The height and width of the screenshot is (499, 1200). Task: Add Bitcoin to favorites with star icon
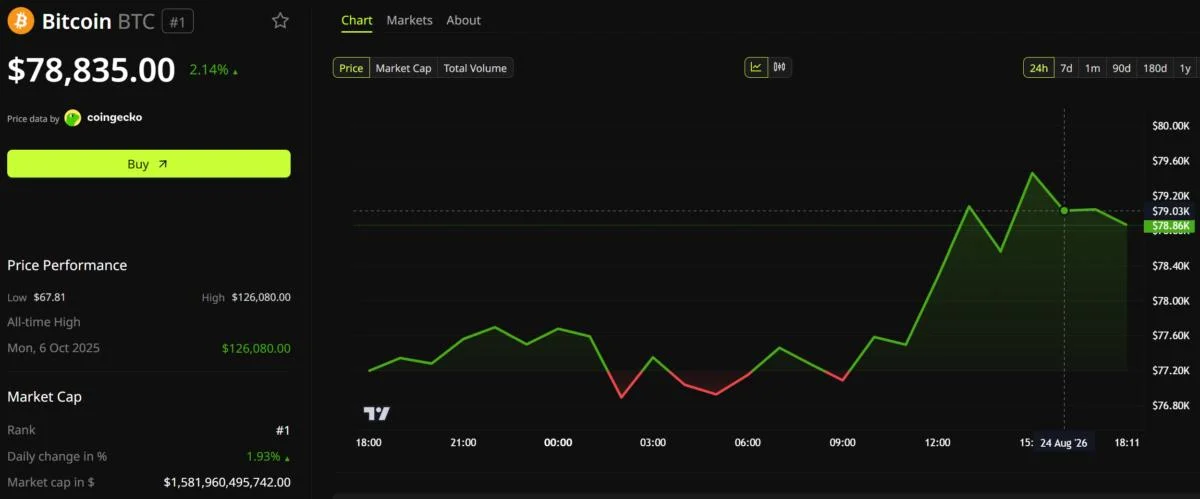point(280,20)
